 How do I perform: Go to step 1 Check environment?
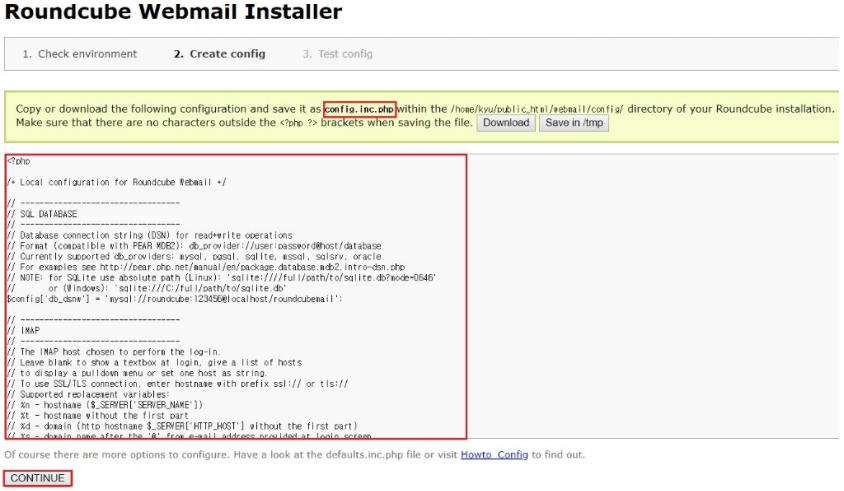click(80, 54)
